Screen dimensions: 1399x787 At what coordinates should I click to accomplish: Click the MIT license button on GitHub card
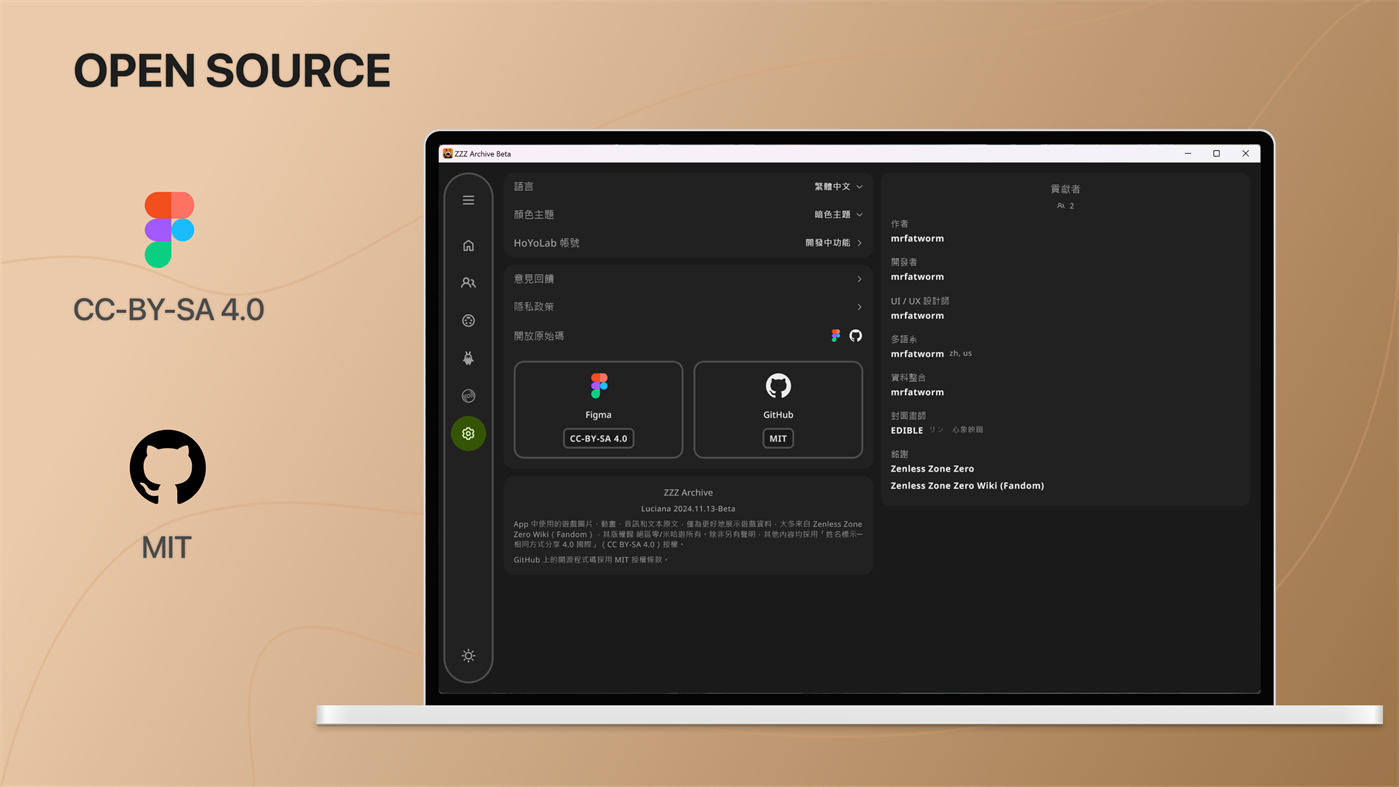tap(777, 437)
